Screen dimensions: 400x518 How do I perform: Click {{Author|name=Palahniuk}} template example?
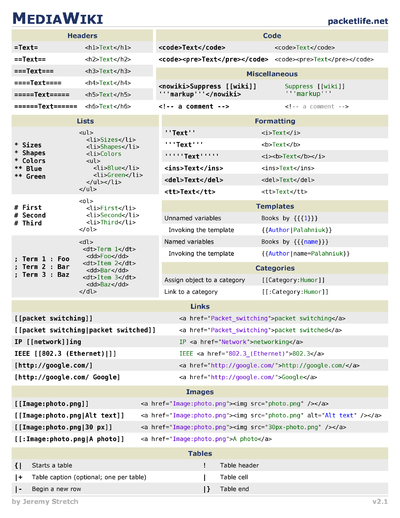point(306,253)
